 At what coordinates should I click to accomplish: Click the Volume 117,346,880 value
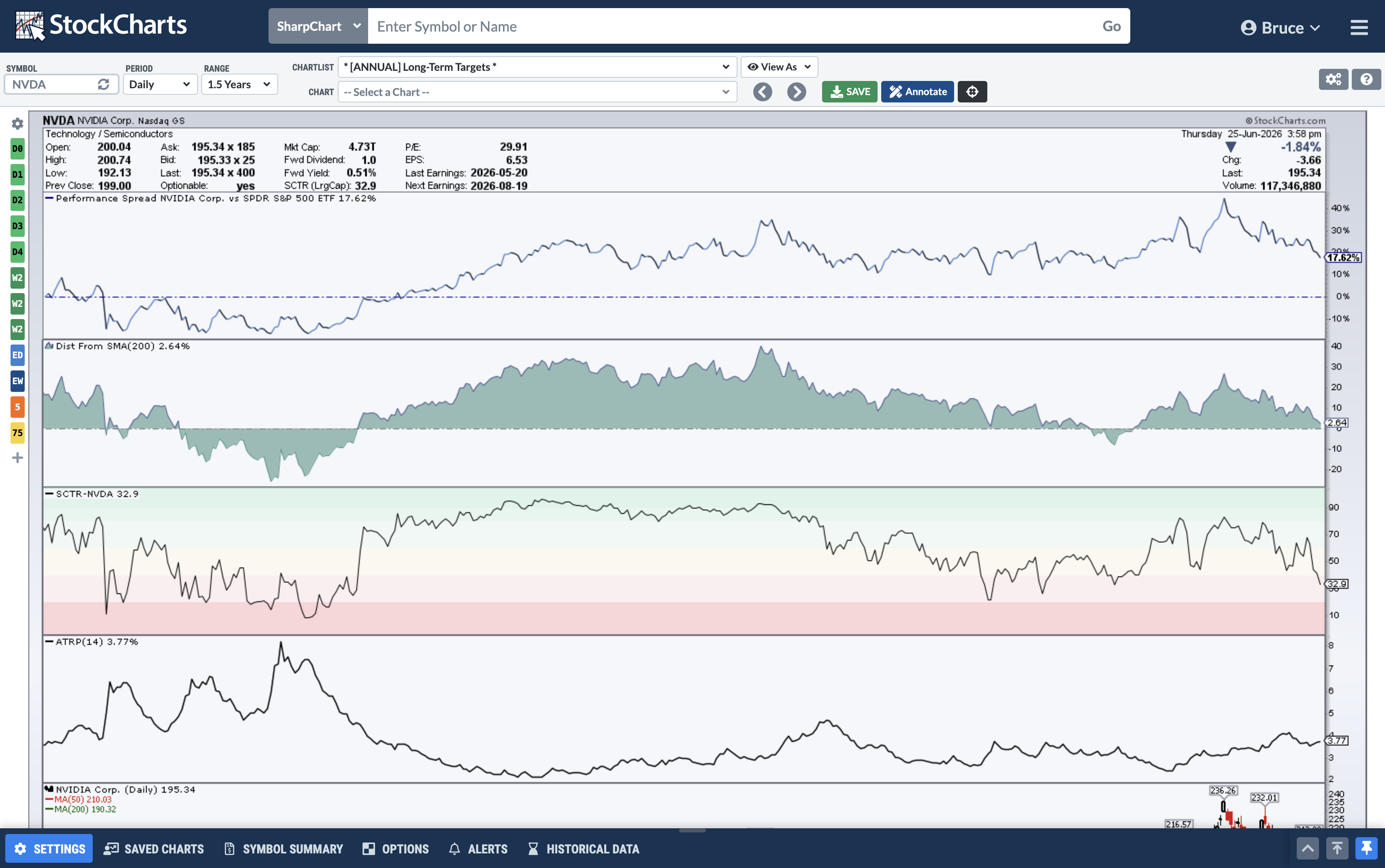click(x=1290, y=186)
